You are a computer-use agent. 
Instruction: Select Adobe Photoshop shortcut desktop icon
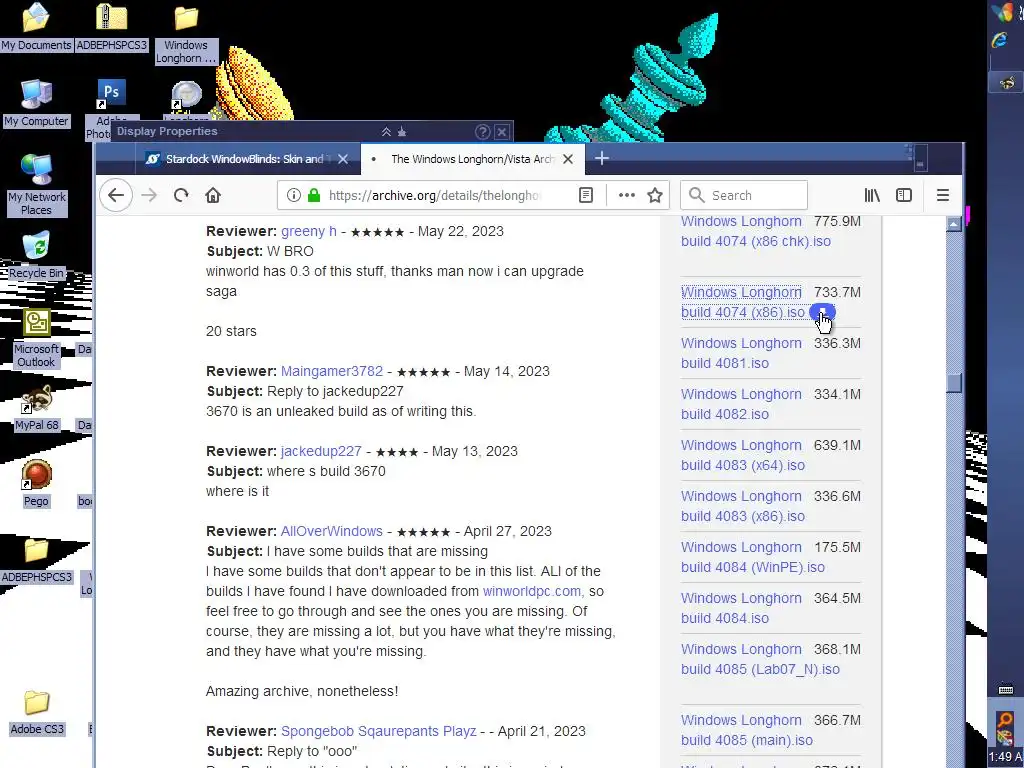[110, 108]
